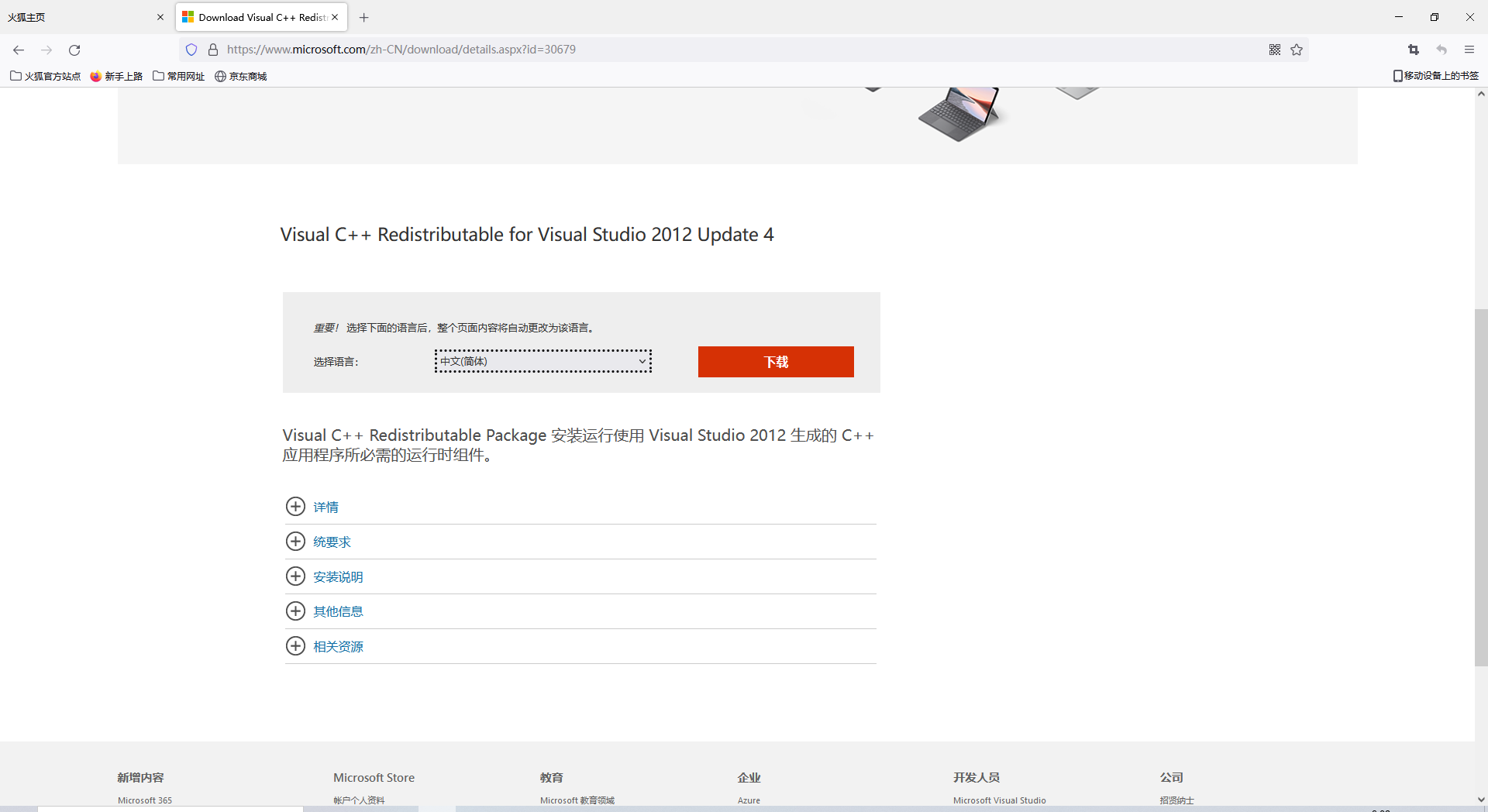1488x812 pixels.
Task: Open 常用网址 bookmark folder
Action: [x=179, y=76]
